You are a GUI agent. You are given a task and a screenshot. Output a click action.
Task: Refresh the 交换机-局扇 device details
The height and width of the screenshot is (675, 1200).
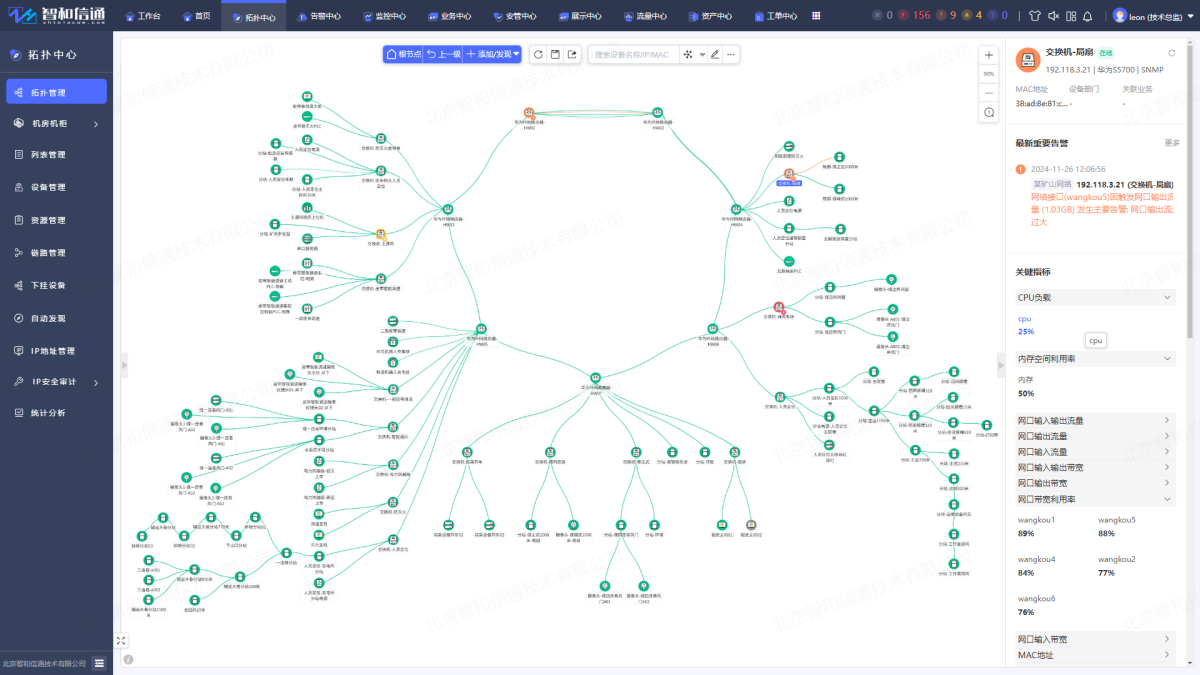pyautogui.click(x=1172, y=53)
